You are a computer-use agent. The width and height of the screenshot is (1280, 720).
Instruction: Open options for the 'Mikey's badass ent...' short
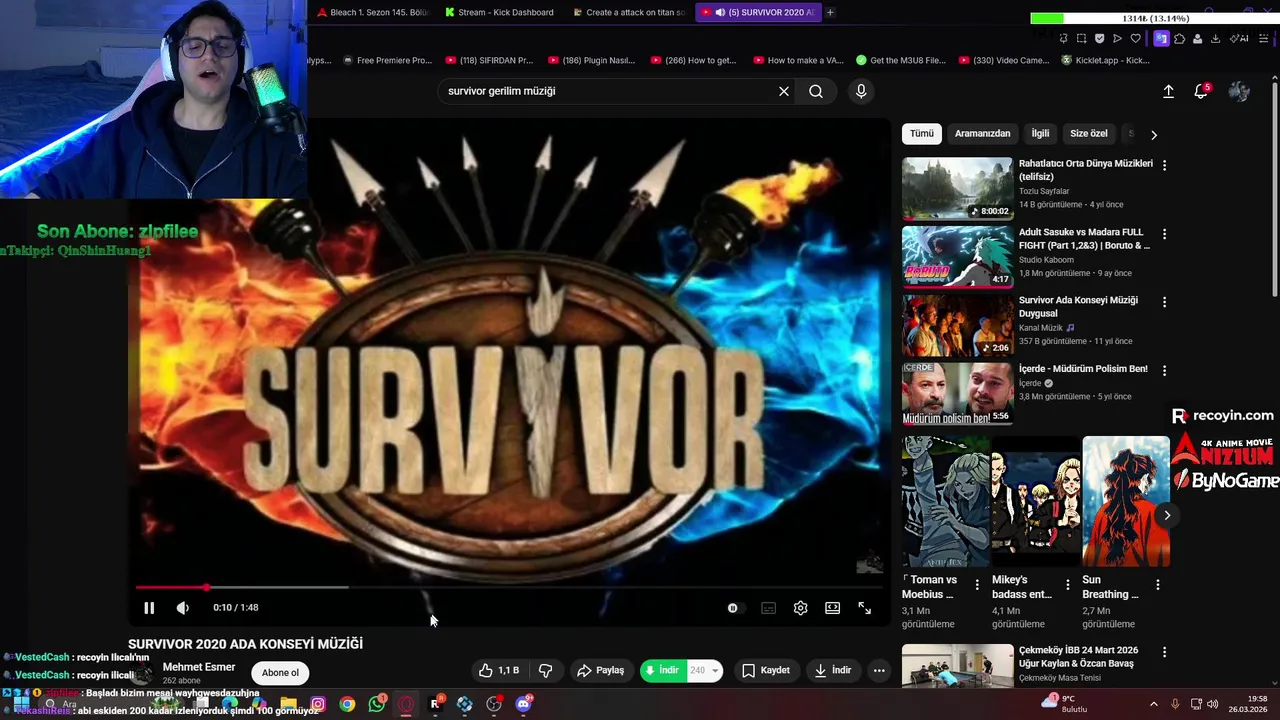tap(1068, 584)
